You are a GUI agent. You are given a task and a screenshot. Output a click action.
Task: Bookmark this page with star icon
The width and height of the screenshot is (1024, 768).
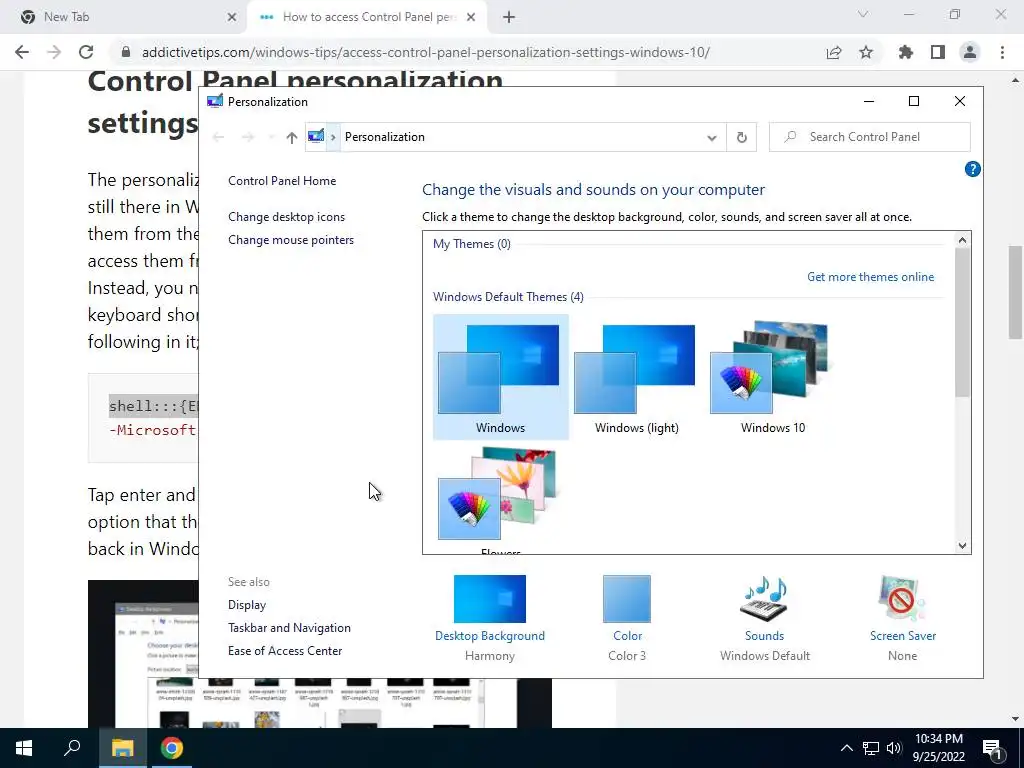tap(866, 52)
